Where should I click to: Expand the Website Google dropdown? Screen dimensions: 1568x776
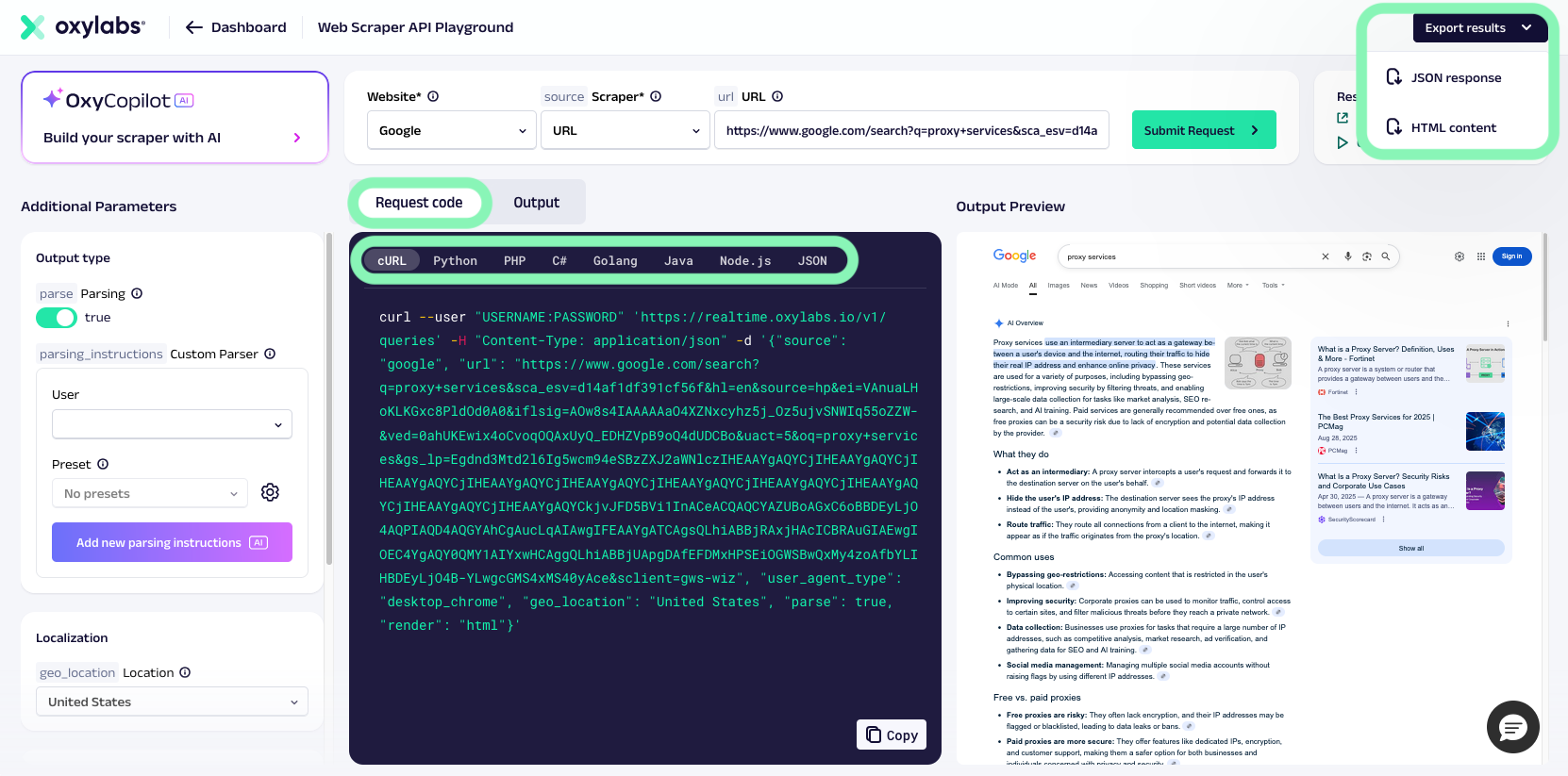click(x=452, y=130)
